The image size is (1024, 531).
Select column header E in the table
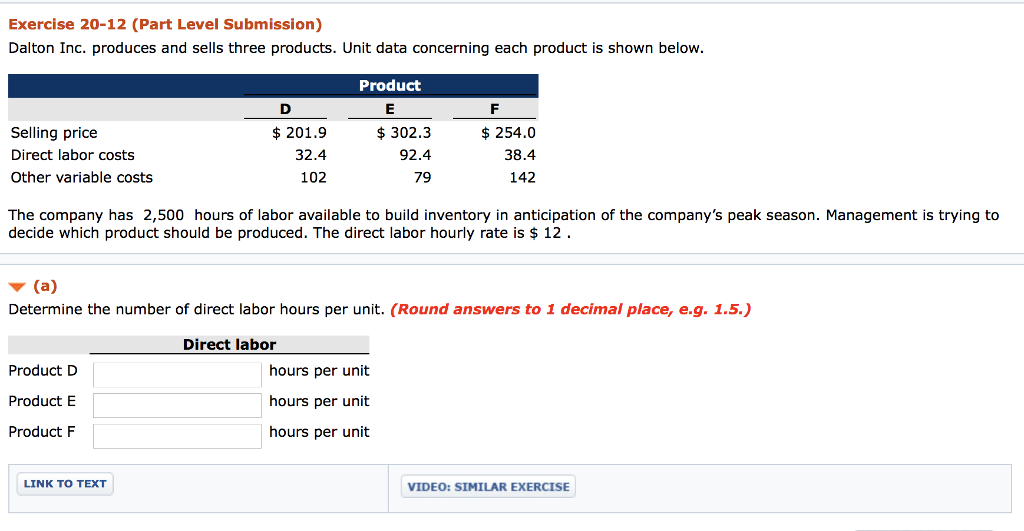coord(389,110)
